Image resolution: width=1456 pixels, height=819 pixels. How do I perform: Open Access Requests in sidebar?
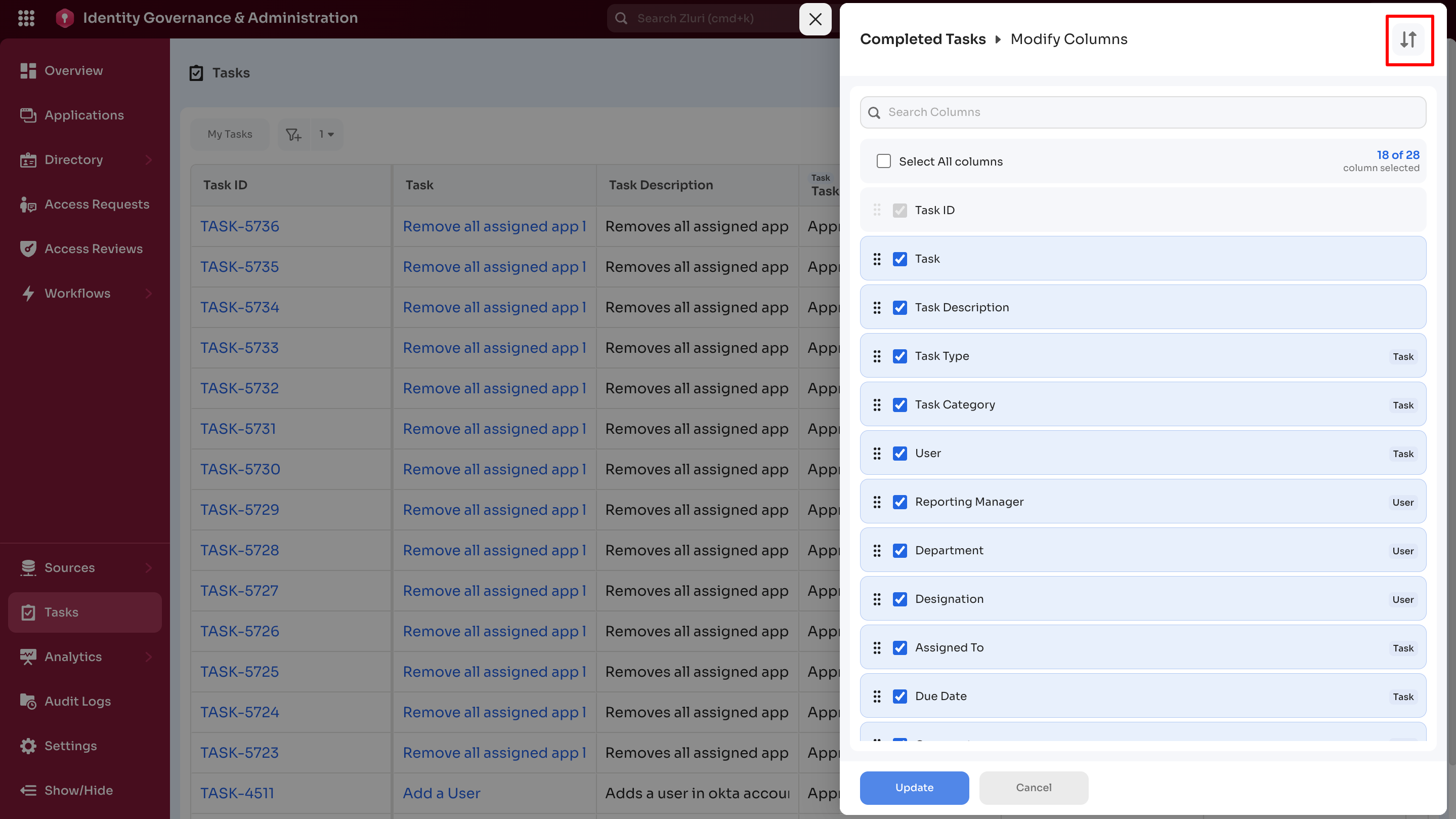coord(97,204)
